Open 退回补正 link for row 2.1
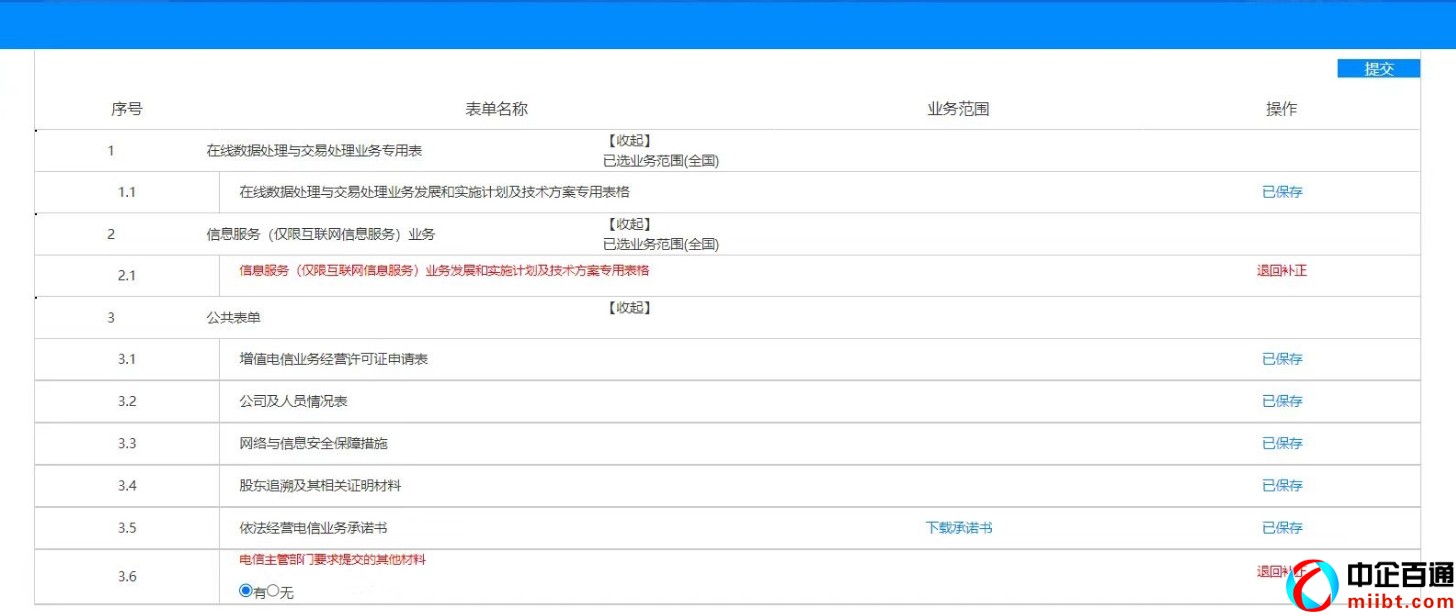Screen dimensions: 1456x615 [x=1282, y=271]
